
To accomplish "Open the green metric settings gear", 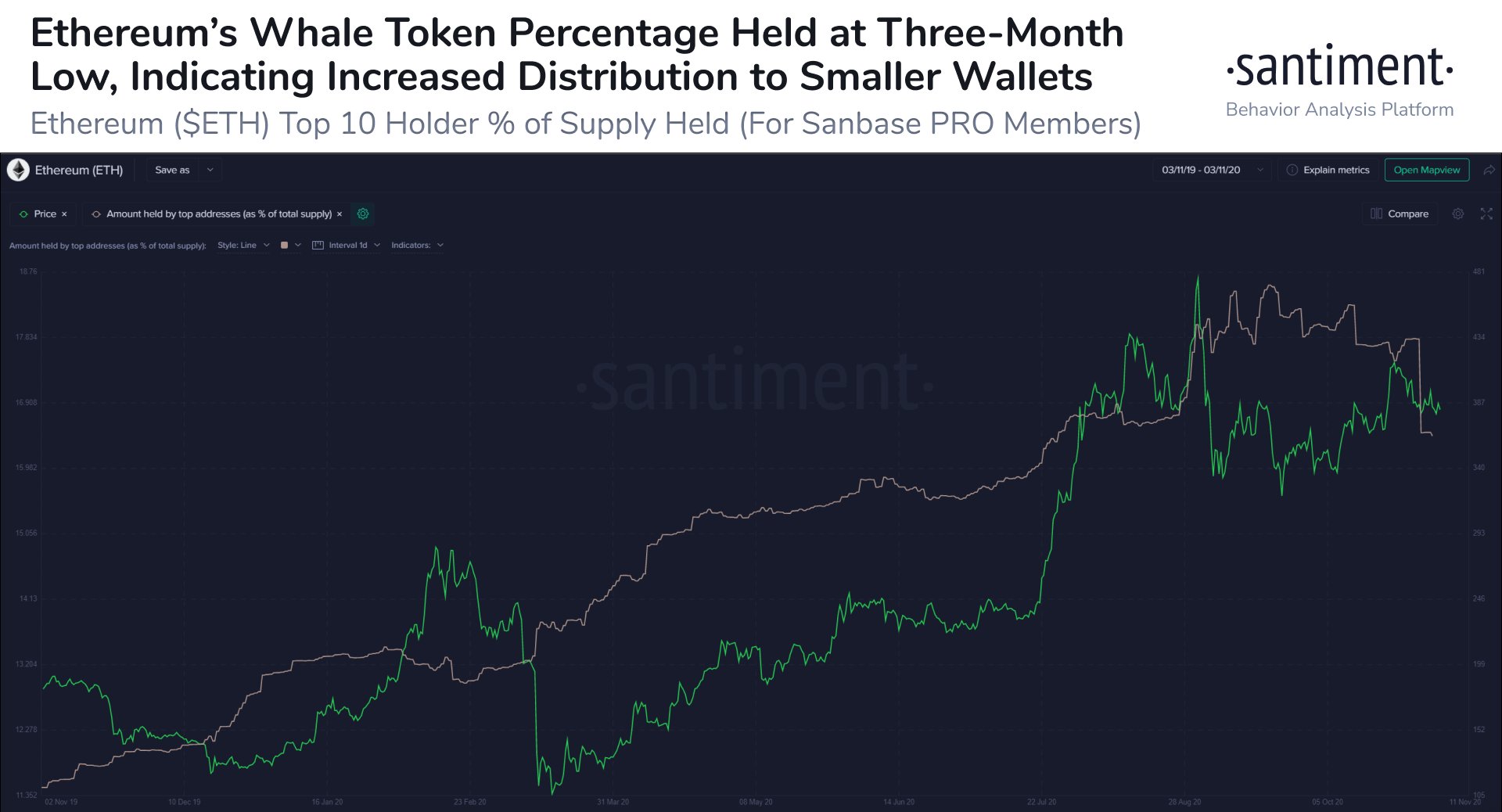I will (363, 214).
